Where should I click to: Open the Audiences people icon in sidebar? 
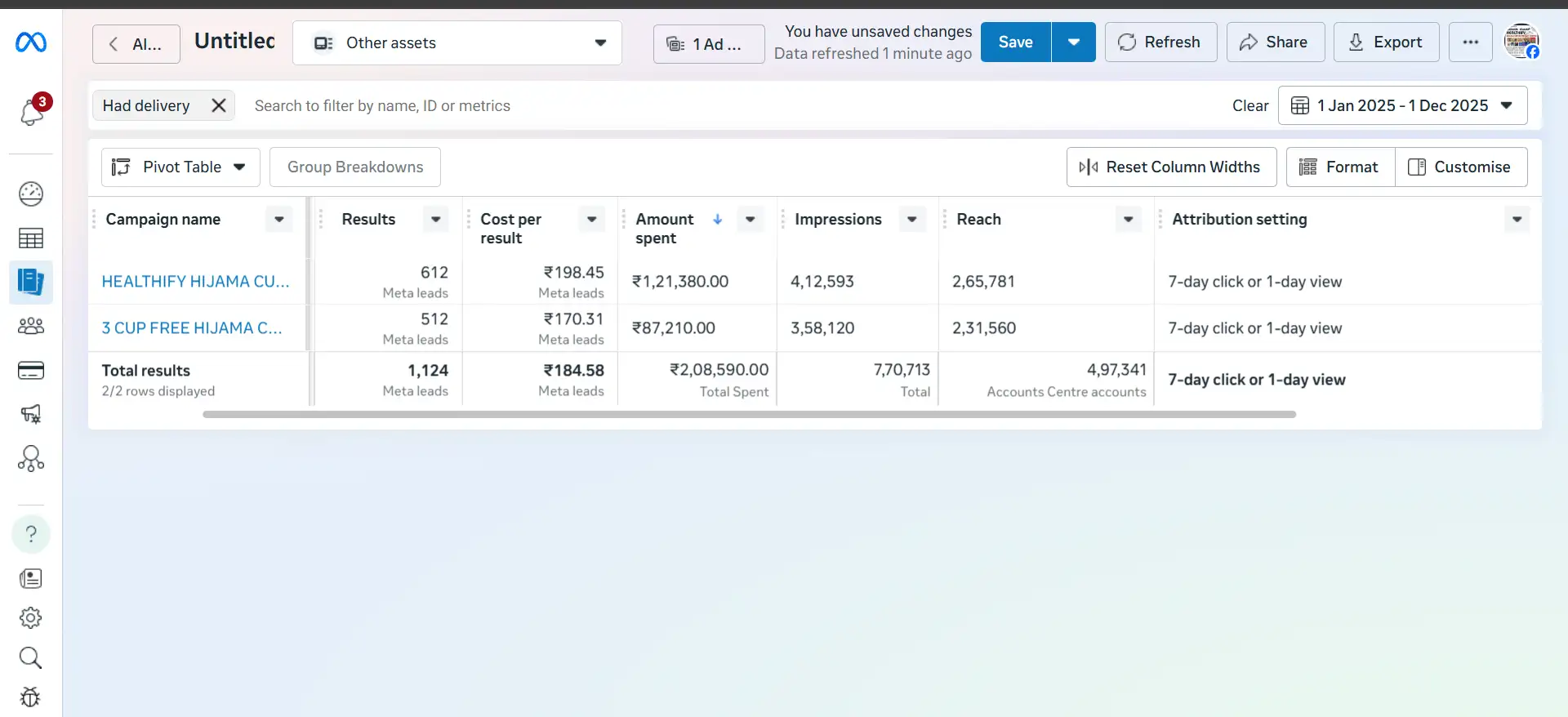[x=31, y=327]
